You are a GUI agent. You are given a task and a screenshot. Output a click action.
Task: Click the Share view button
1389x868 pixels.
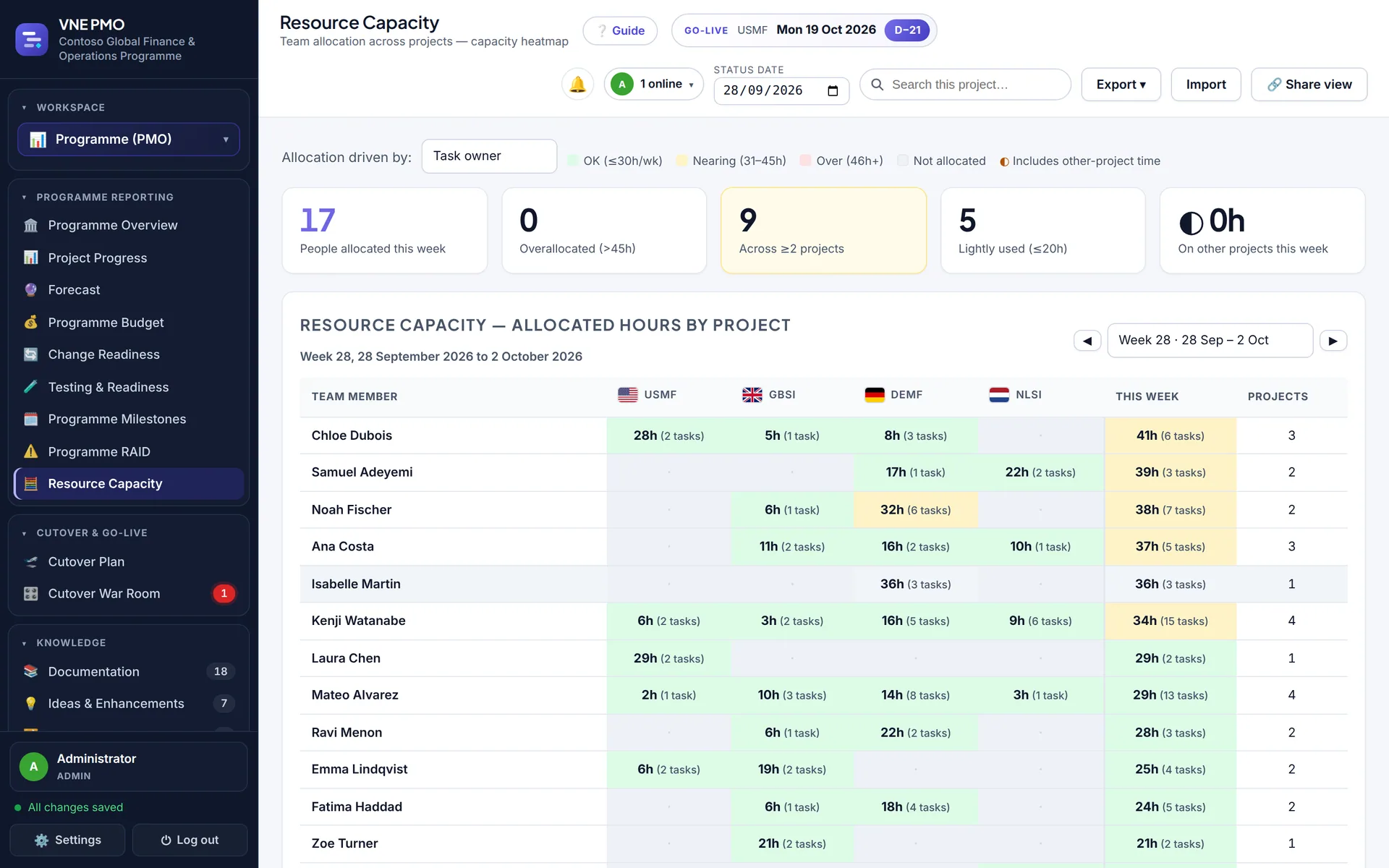click(1309, 85)
